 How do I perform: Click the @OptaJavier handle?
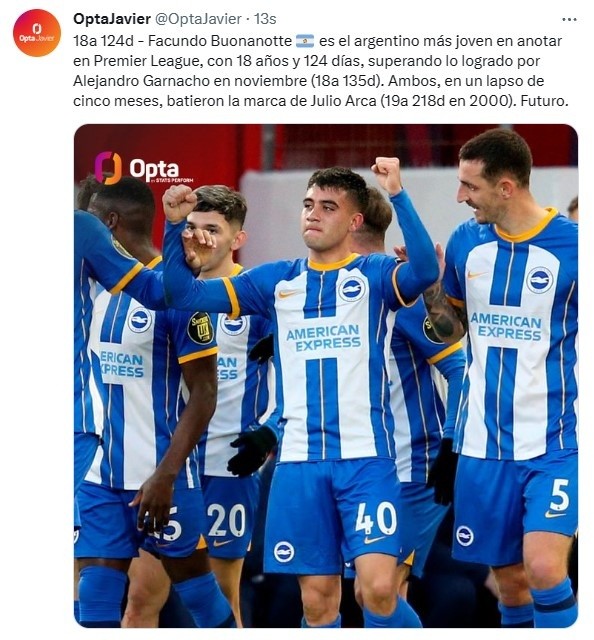(198, 19)
